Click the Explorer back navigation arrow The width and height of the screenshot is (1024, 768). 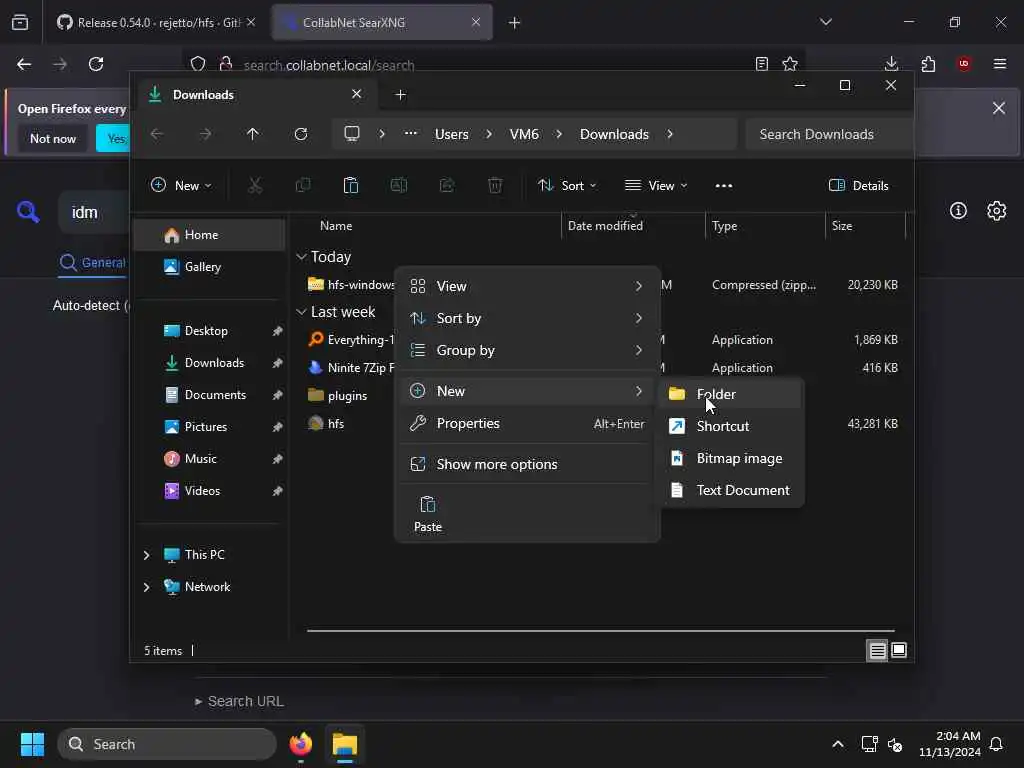(157, 134)
